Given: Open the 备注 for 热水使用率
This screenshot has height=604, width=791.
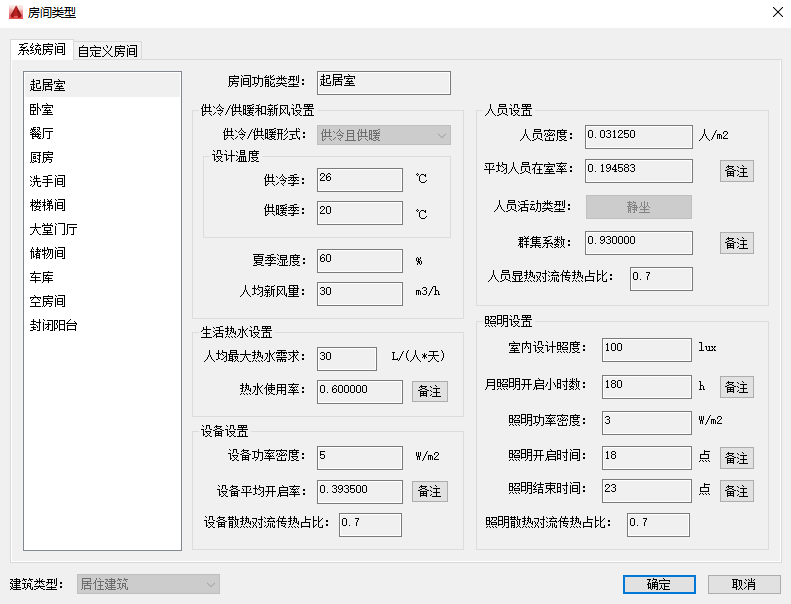Looking at the screenshot, I should (x=430, y=392).
